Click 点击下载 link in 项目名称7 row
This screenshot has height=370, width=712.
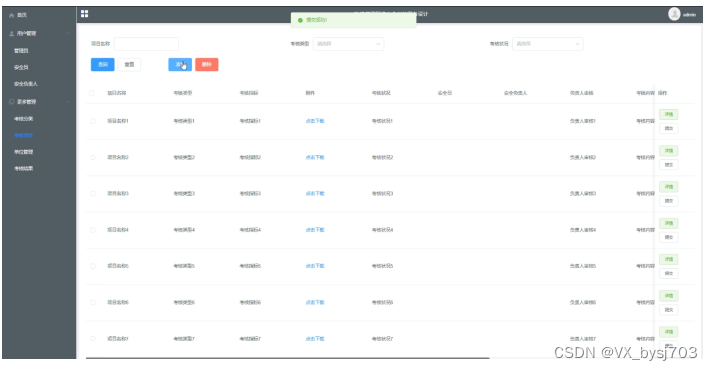click(315, 339)
